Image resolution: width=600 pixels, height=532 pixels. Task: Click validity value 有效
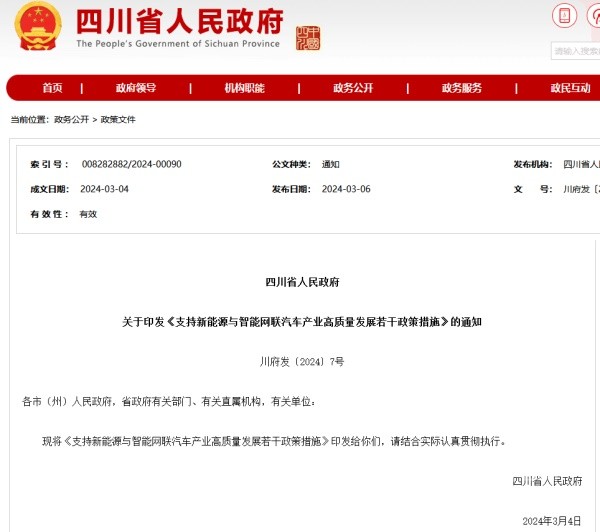(x=88, y=214)
